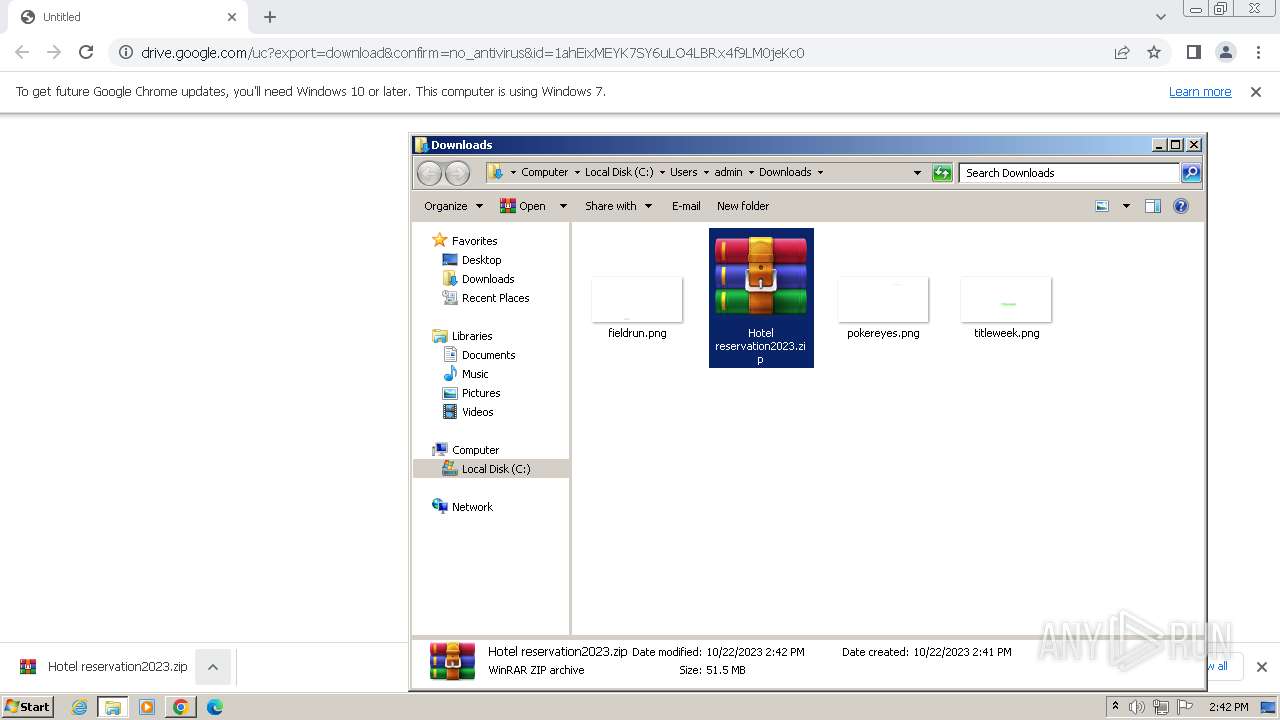Create a New folder

(x=743, y=206)
